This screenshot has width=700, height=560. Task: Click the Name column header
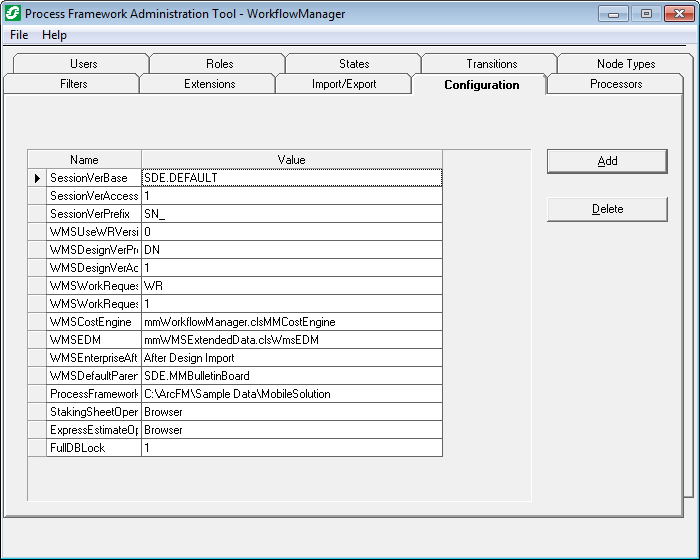(x=85, y=160)
